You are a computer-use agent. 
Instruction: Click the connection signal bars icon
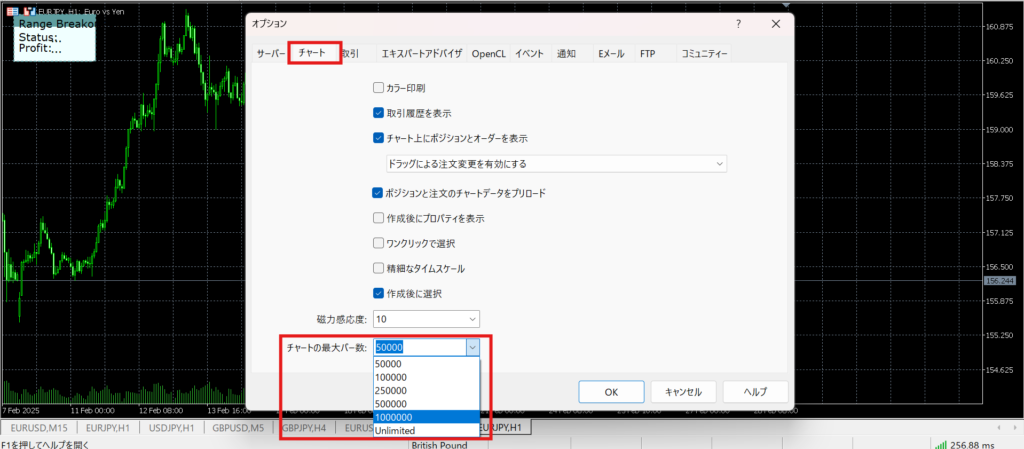[x=940, y=444]
